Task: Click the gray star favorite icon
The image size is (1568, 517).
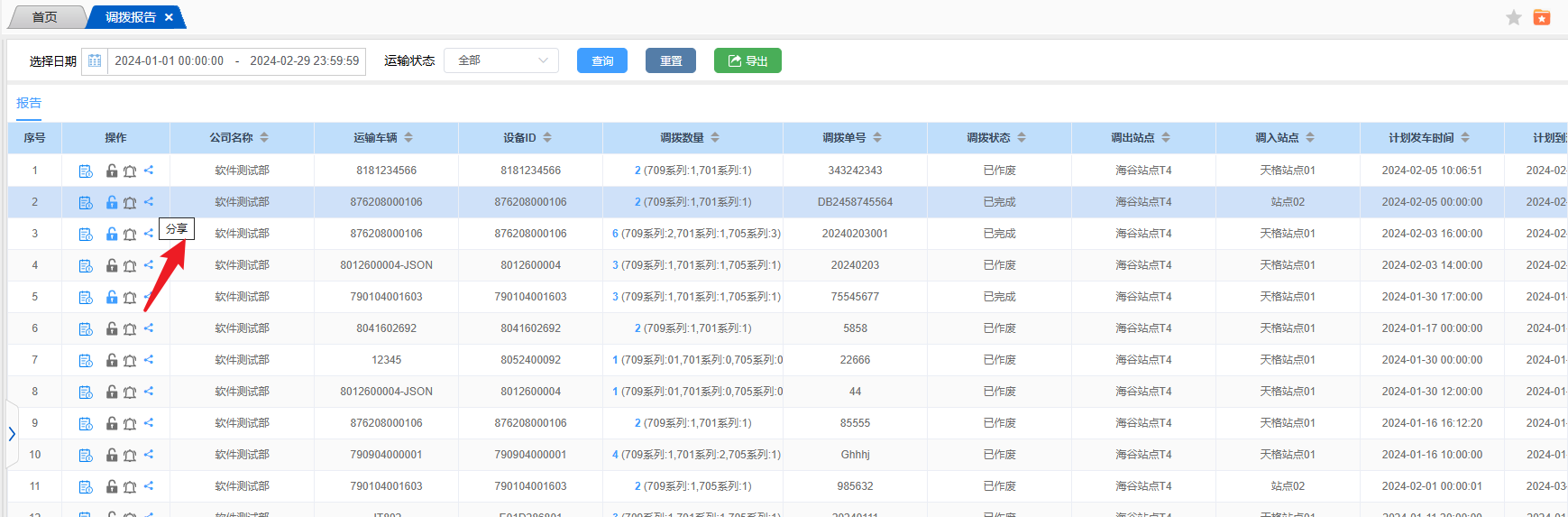Action: coord(1514,17)
